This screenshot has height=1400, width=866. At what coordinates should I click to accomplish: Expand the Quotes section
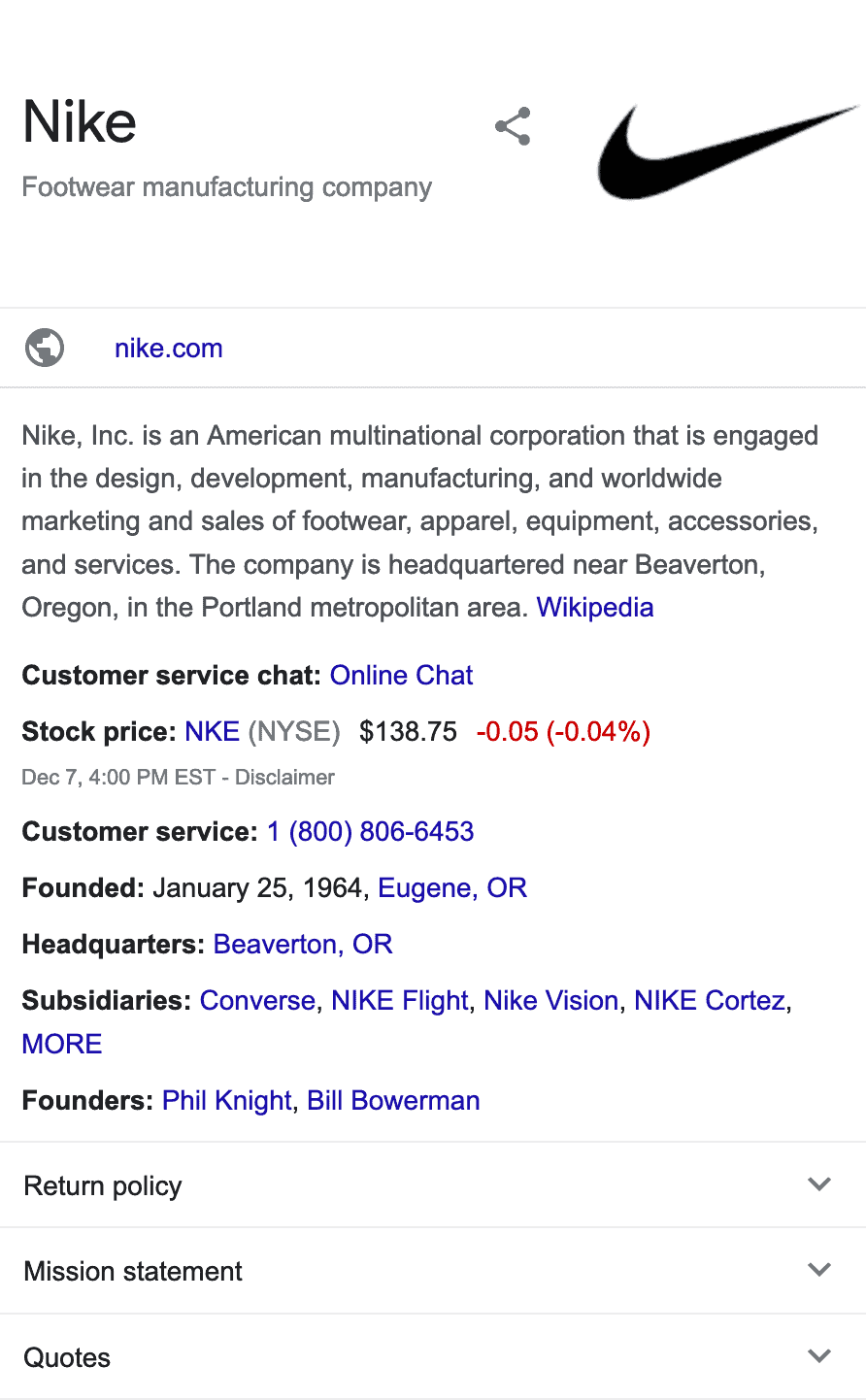point(818,1356)
